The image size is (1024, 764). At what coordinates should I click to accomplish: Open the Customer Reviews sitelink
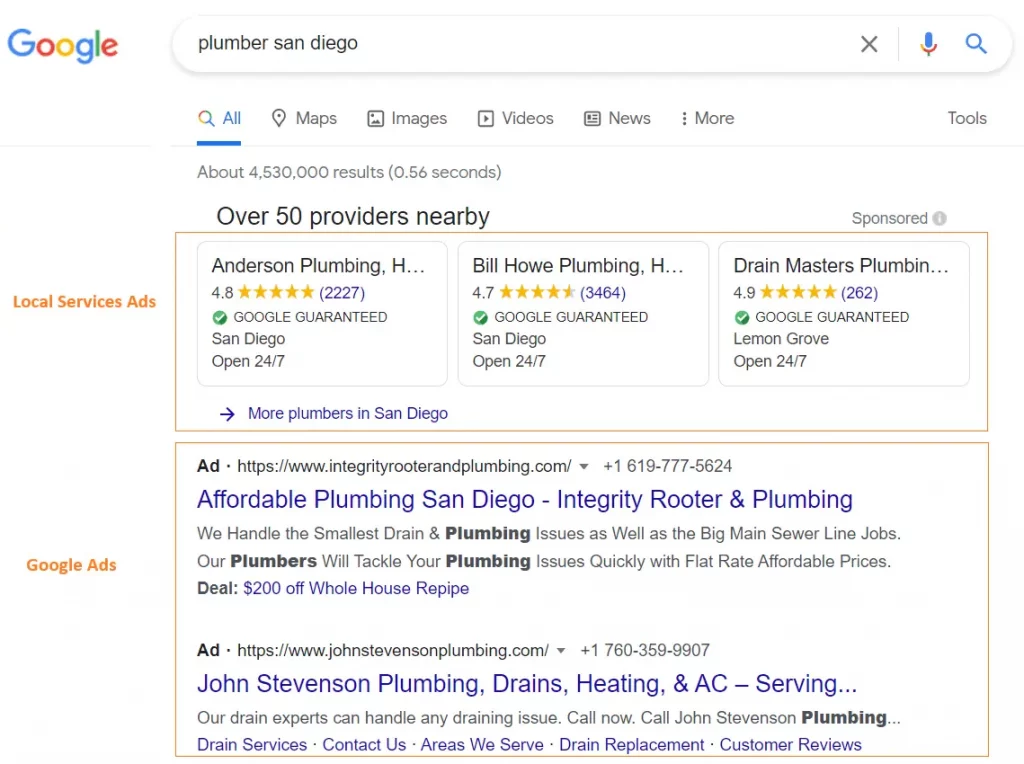(790, 744)
